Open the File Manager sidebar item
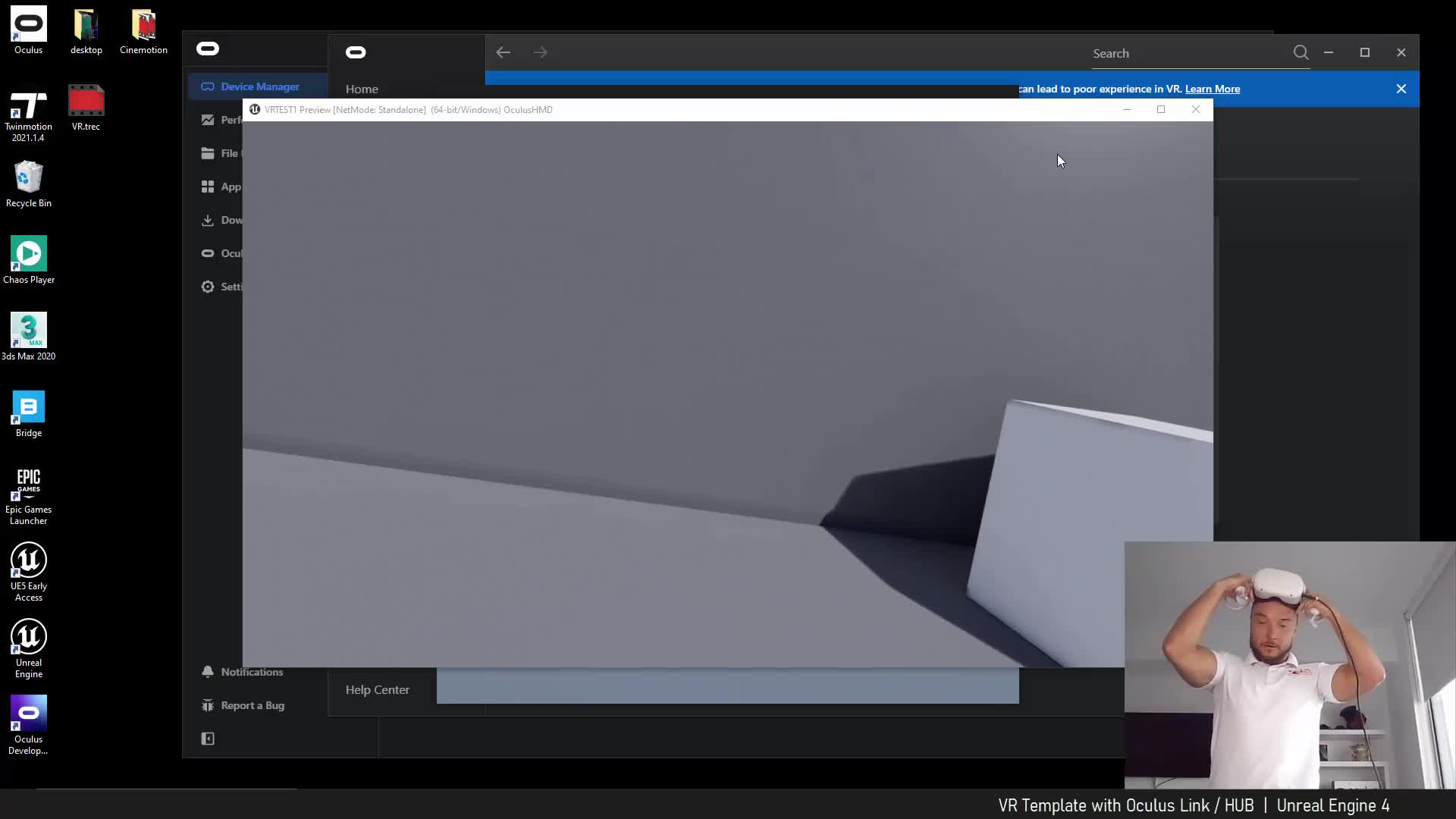This screenshot has height=819, width=1456. click(221, 153)
